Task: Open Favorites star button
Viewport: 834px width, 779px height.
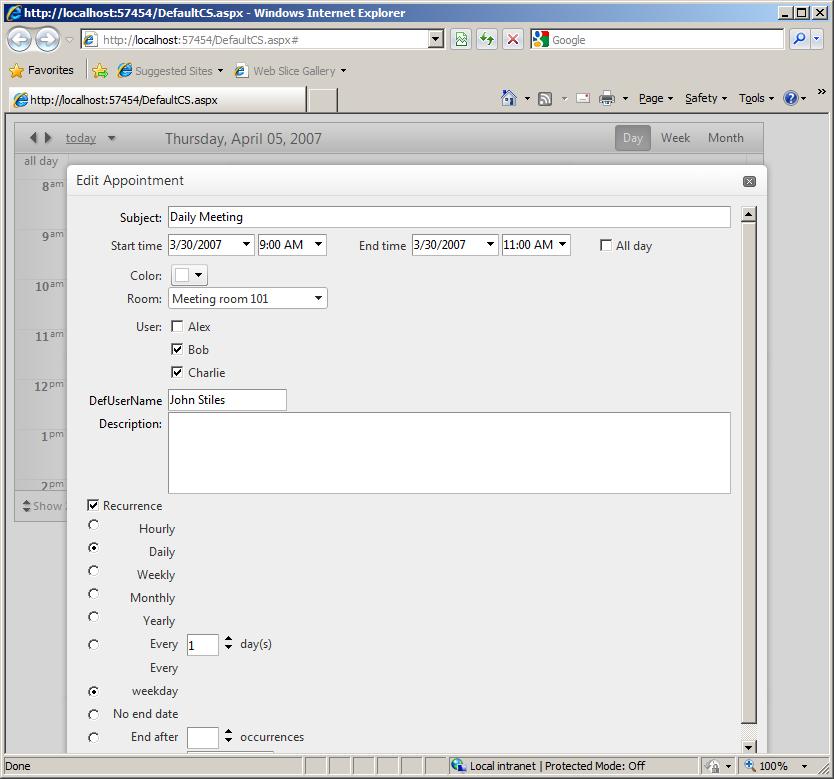Action: point(41,70)
